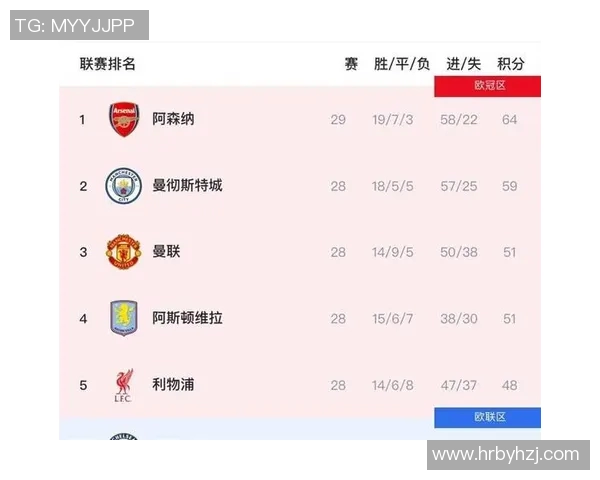
Task: Click the 胜/平/负 column header
Action: click(401, 64)
